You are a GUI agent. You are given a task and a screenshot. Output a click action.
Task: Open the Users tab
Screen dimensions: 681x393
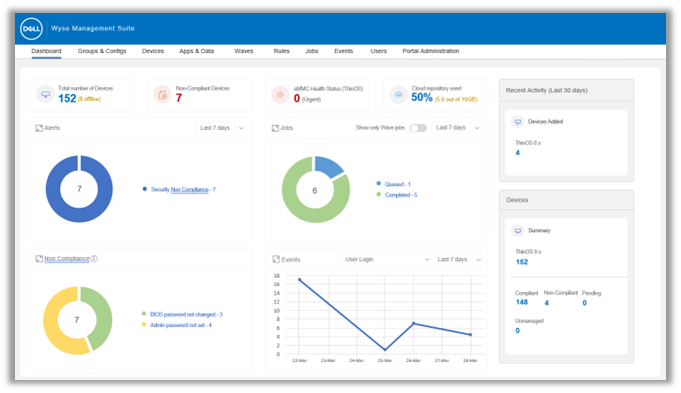378,51
